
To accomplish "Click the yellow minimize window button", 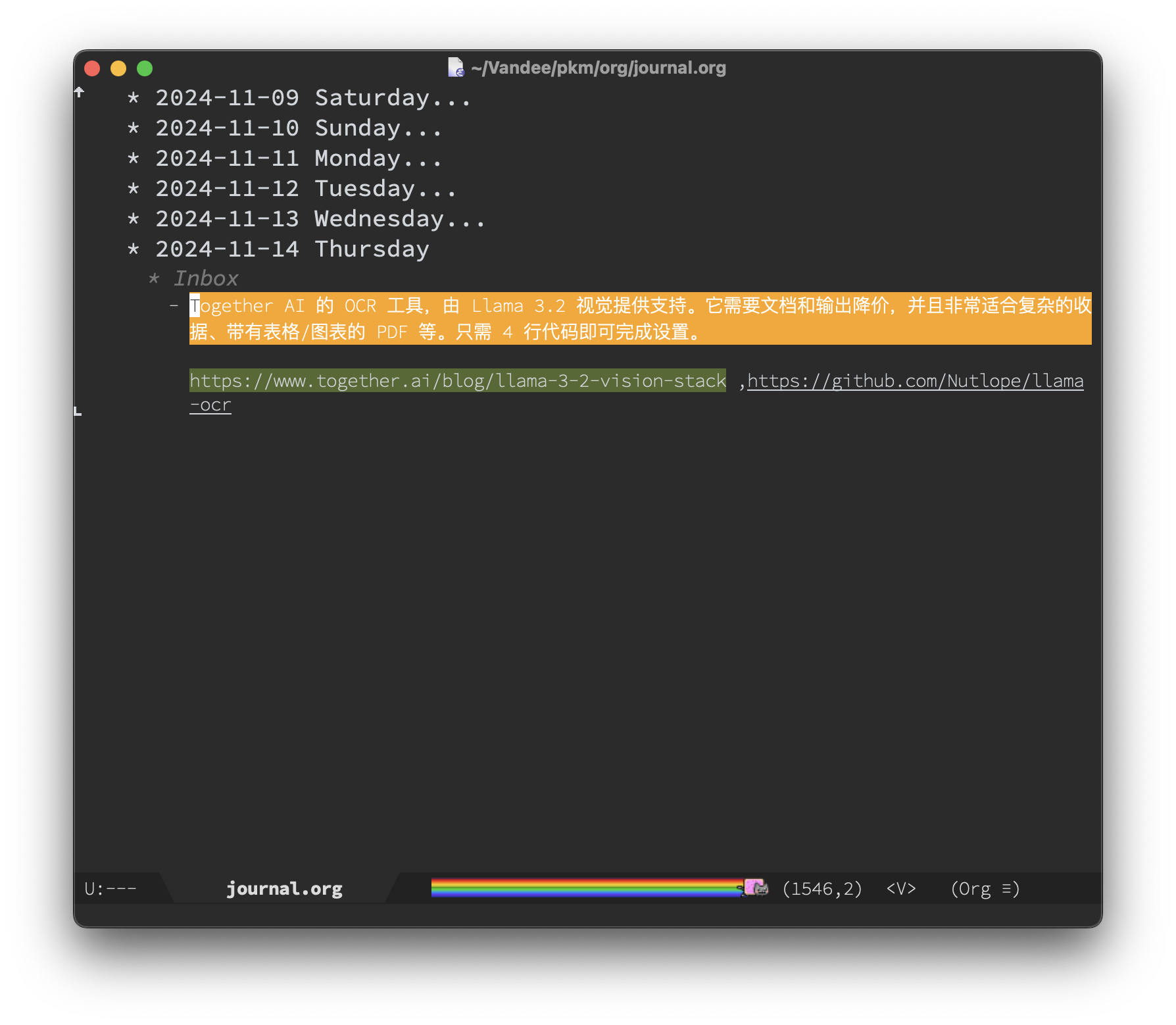I will point(118,68).
